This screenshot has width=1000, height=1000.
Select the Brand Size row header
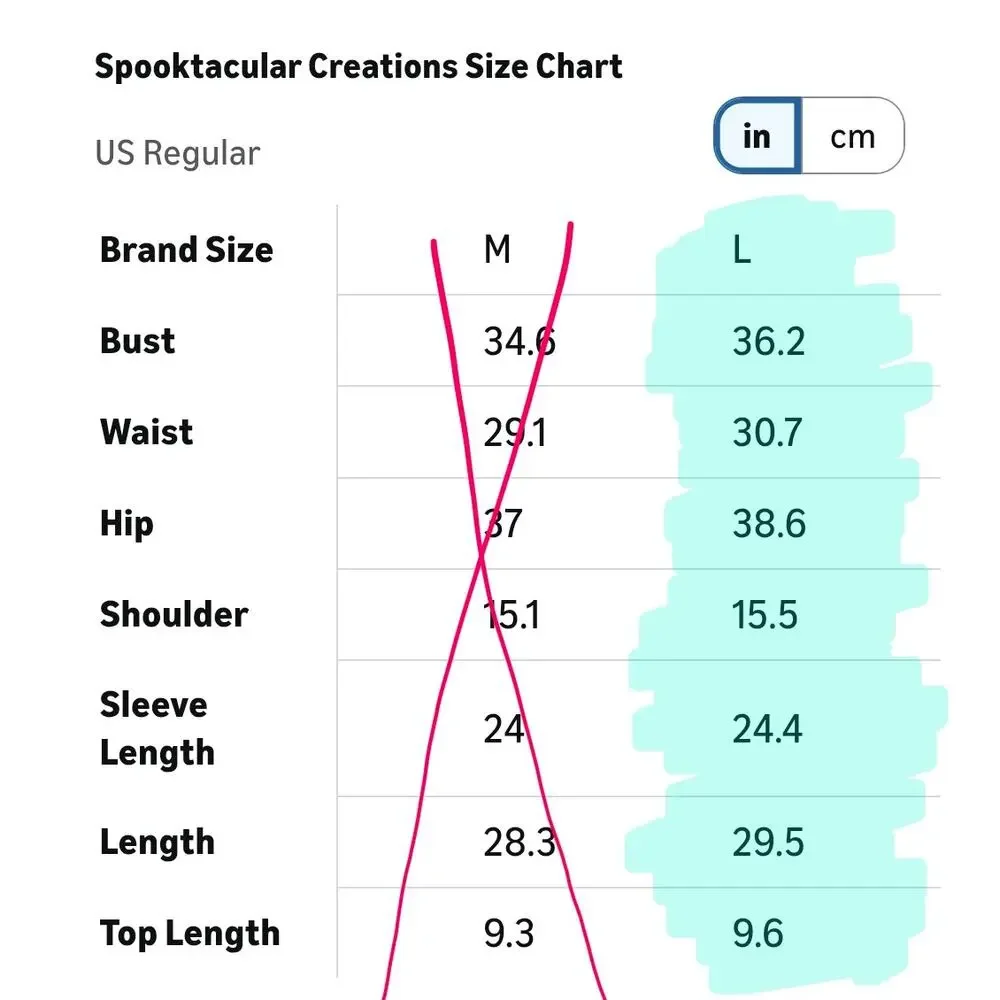pyautogui.click(x=186, y=249)
